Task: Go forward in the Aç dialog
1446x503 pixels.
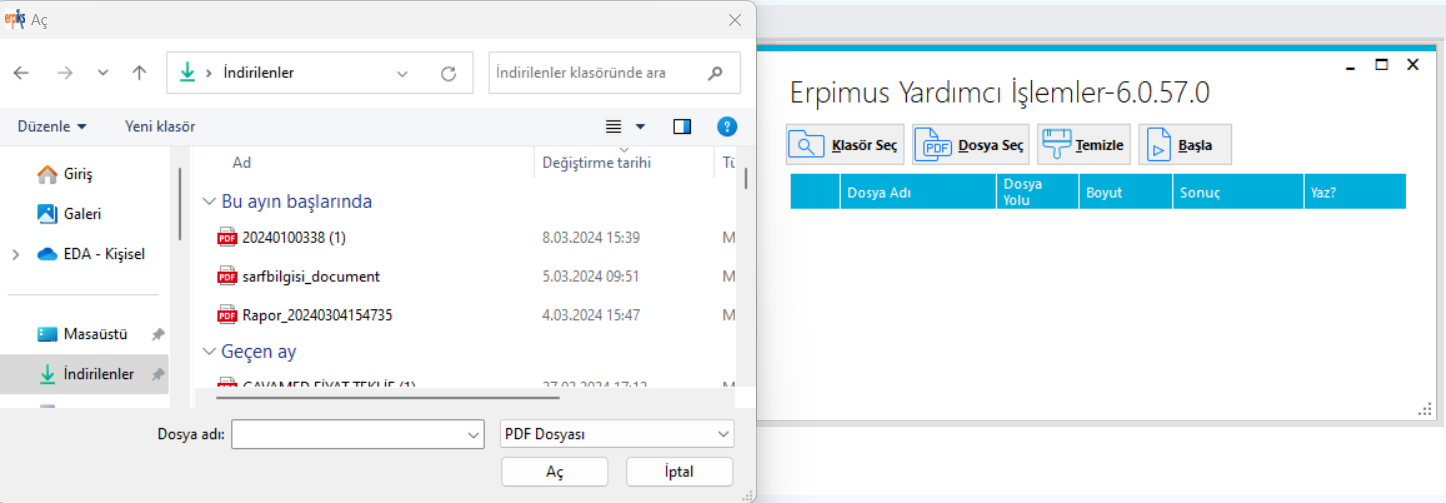Action: click(x=65, y=73)
